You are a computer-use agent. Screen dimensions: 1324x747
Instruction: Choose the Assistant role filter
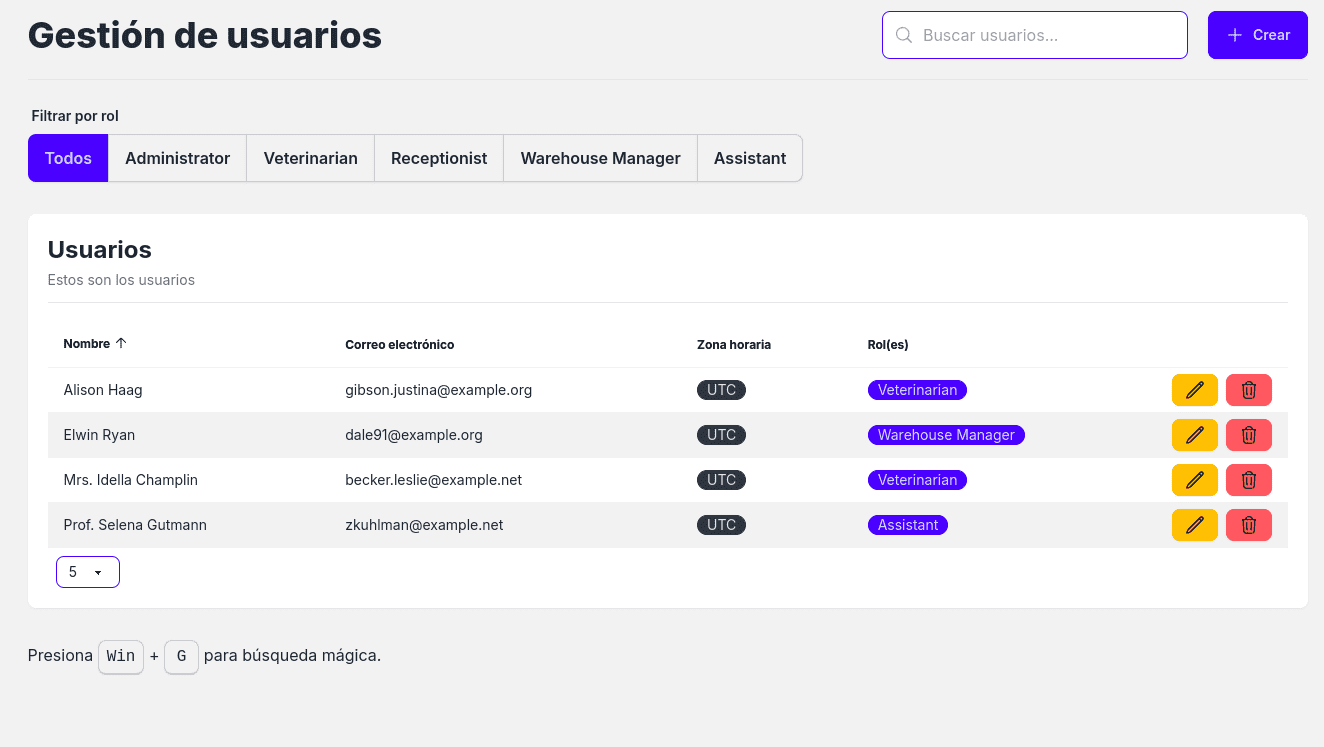[750, 158]
